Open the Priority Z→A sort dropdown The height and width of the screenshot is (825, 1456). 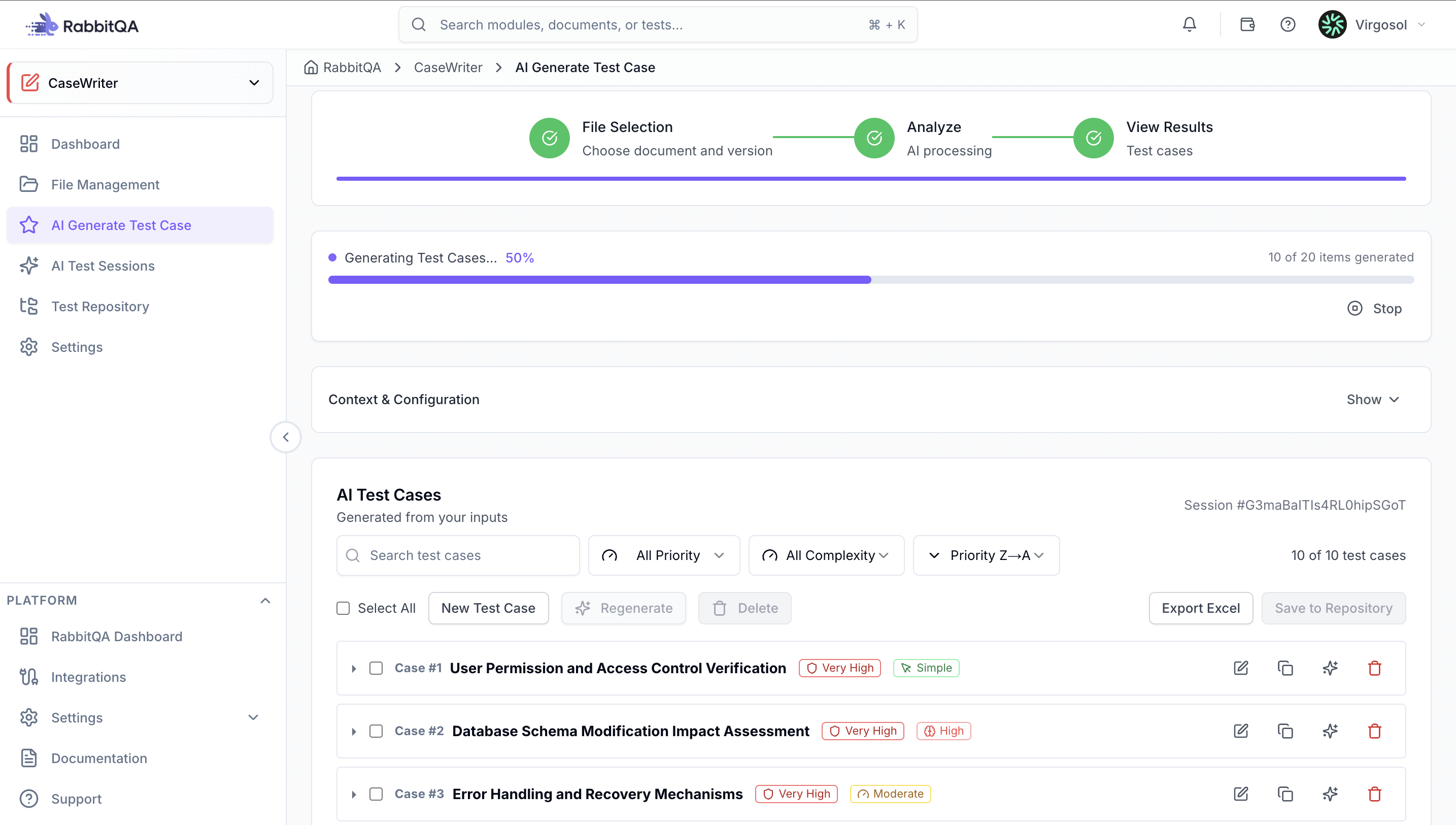986,555
